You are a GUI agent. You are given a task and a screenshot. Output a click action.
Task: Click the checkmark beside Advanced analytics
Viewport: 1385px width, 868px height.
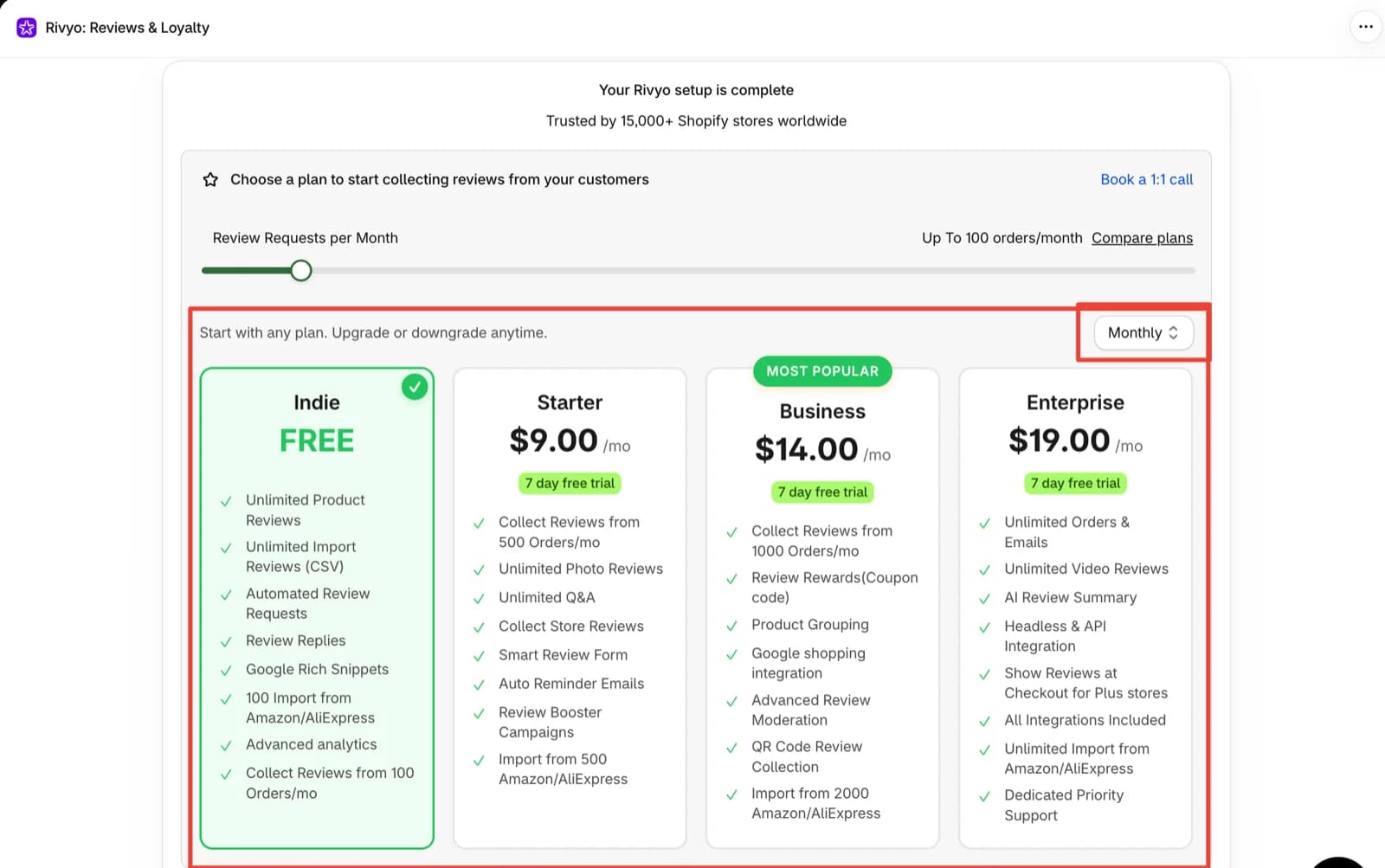226,746
